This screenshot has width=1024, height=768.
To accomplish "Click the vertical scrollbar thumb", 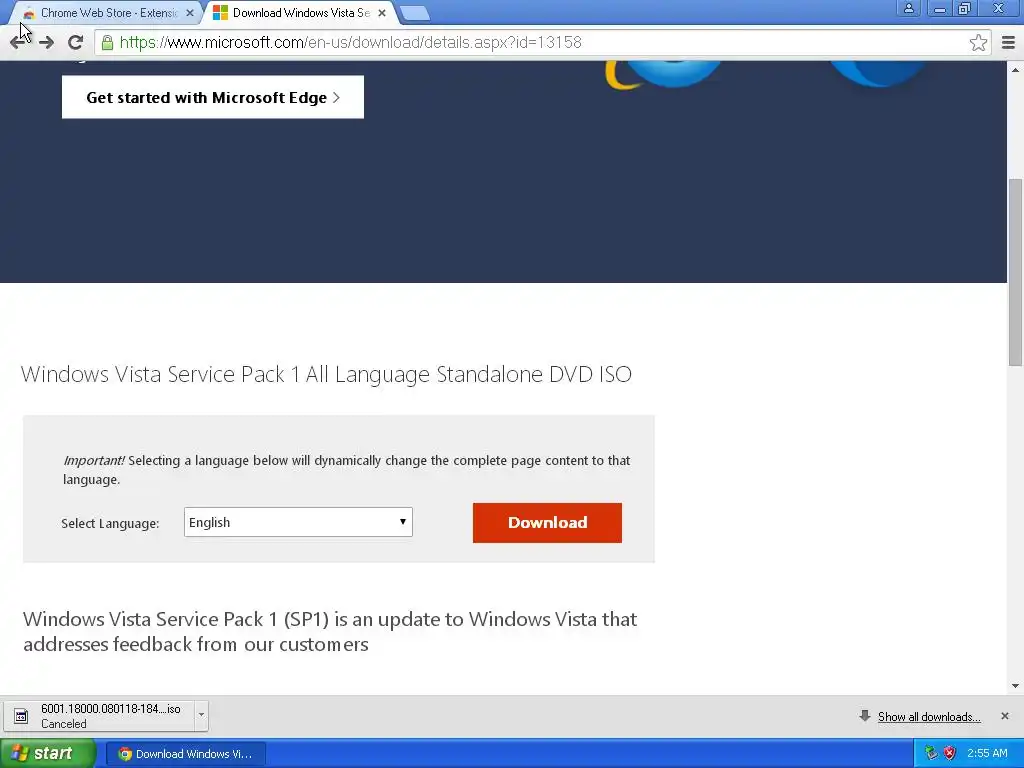I will [1015, 272].
